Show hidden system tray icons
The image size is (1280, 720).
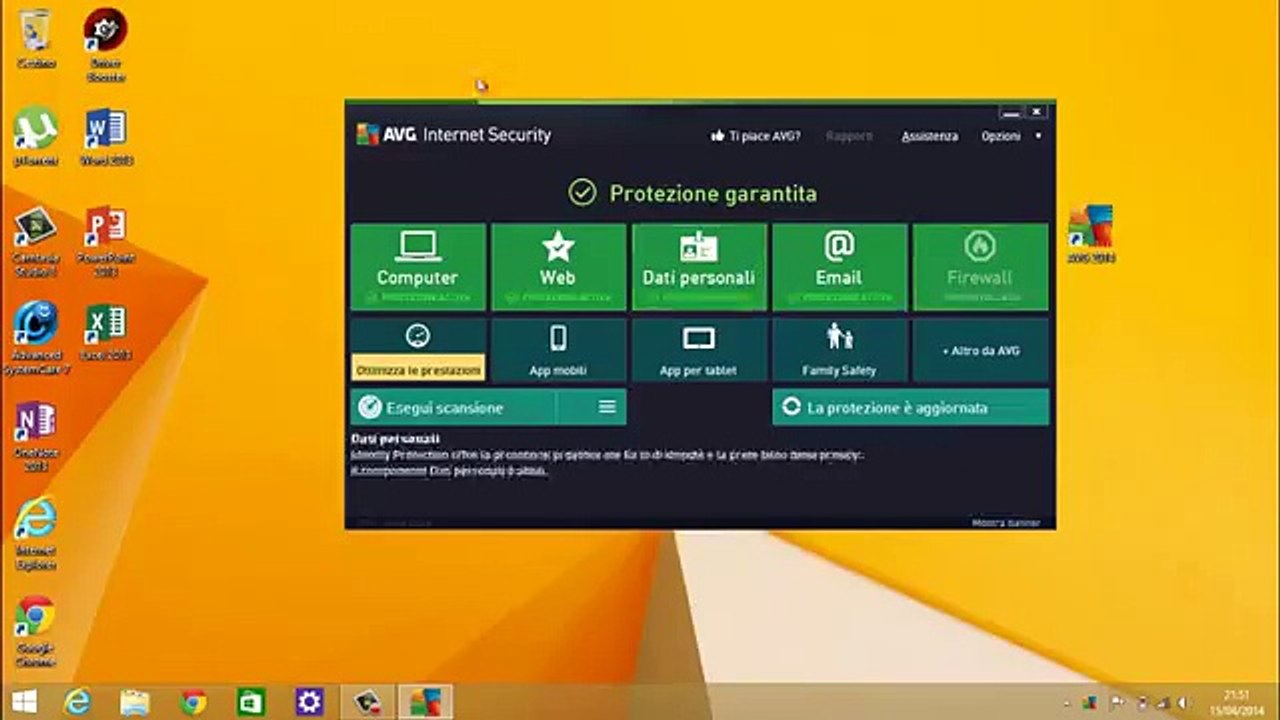(1069, 702)
